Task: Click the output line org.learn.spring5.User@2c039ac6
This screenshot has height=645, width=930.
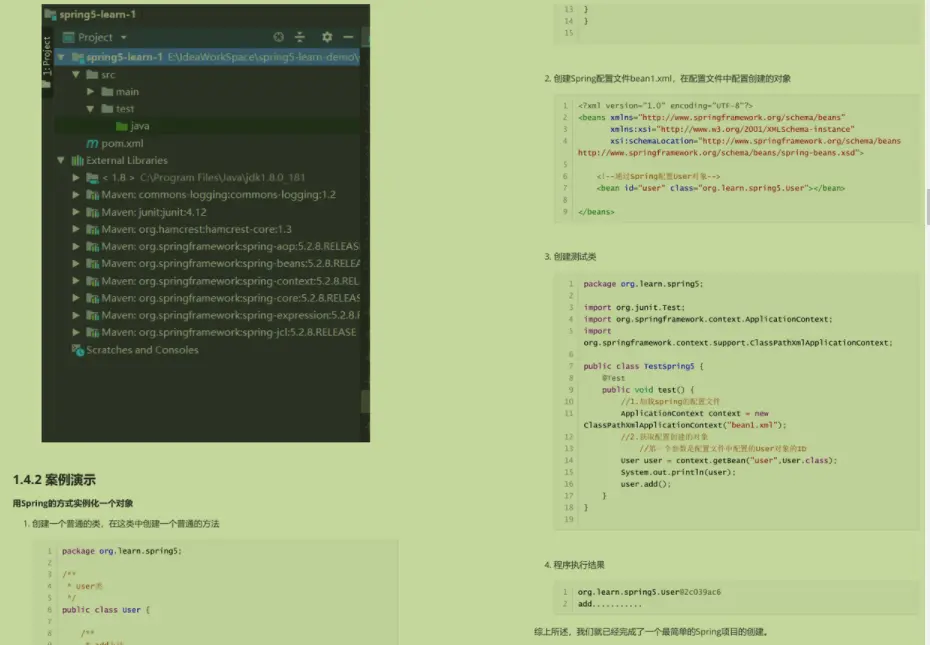Action: coord(649,592)
